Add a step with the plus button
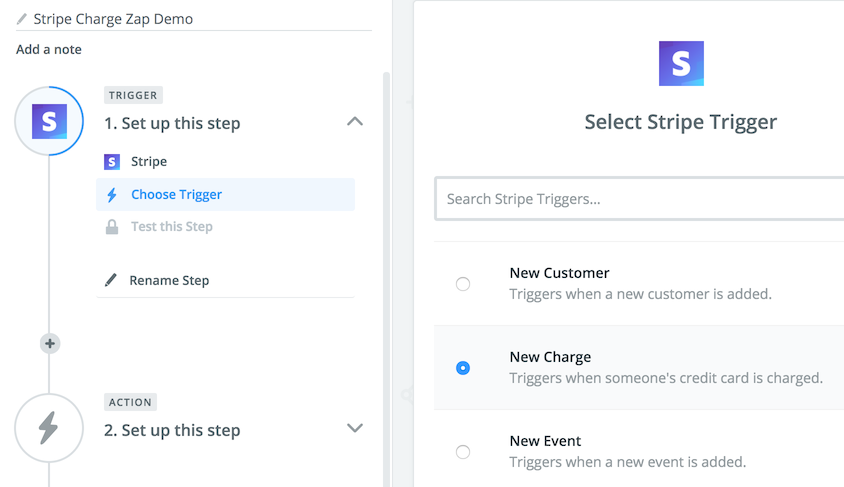This screenshot has width=844, height=487. pos(50,343)
